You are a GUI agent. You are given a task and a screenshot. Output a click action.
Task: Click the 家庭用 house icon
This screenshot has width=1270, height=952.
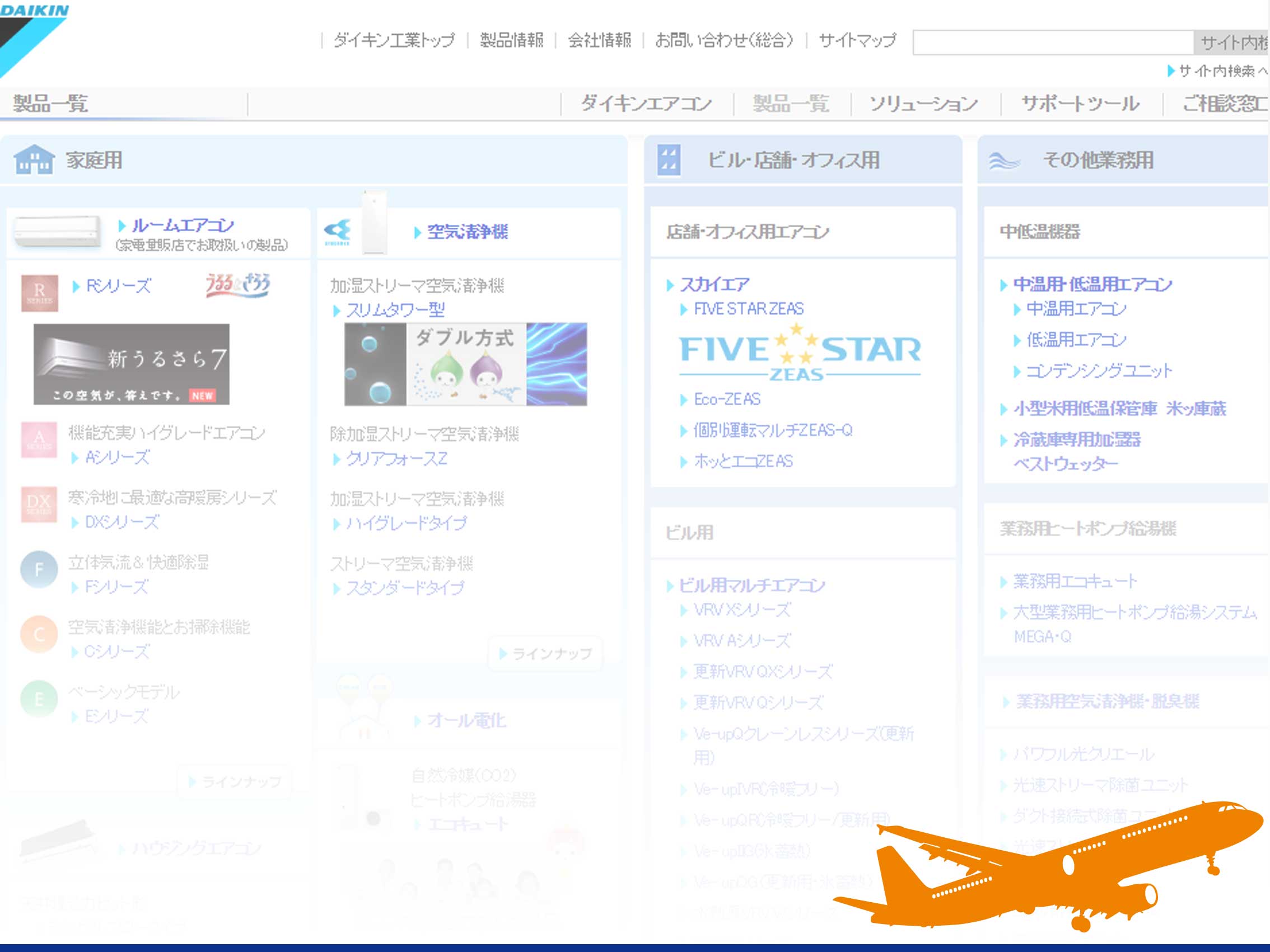click(x=35, y=160)
